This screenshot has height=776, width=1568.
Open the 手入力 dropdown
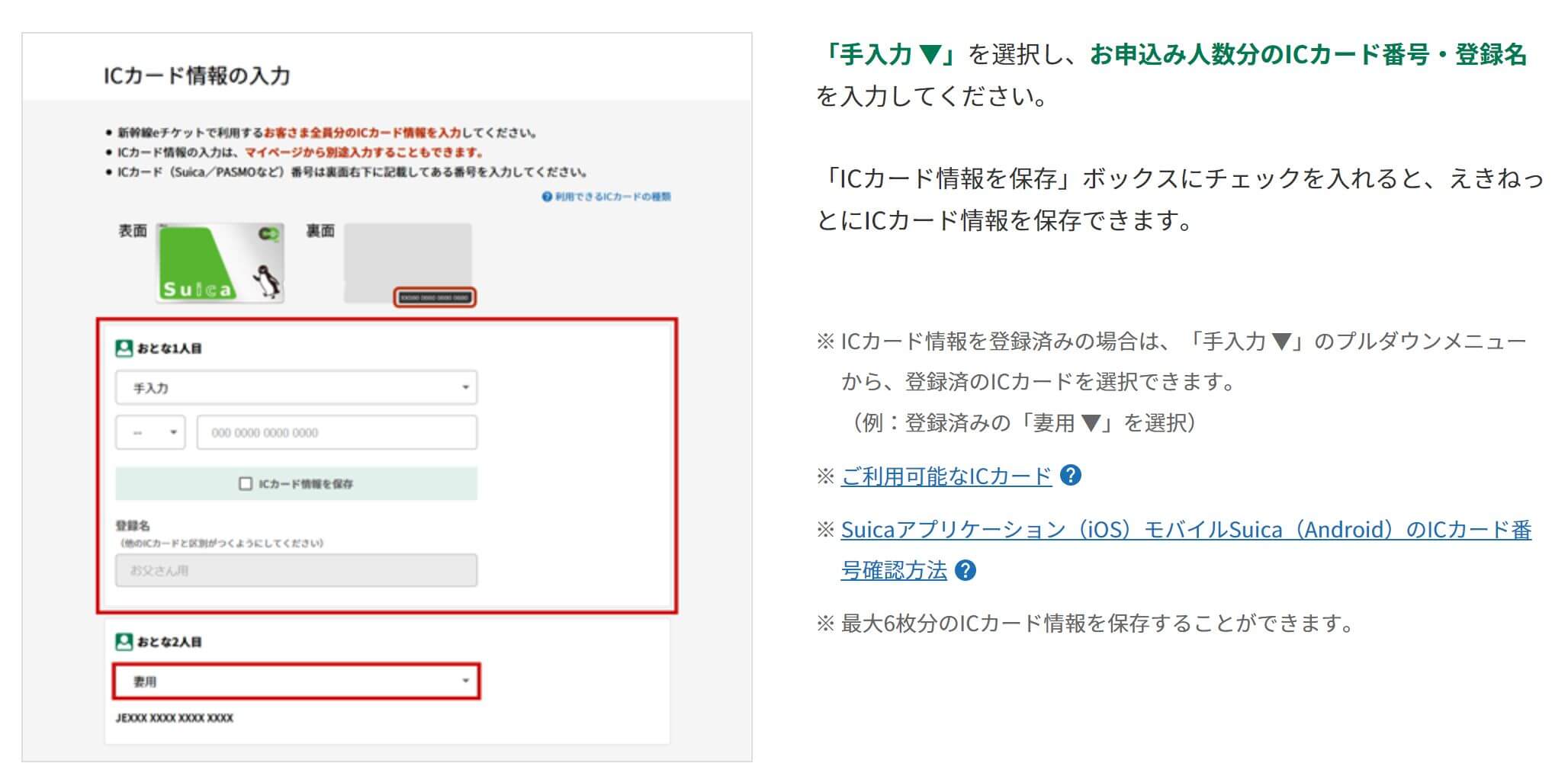297,387
